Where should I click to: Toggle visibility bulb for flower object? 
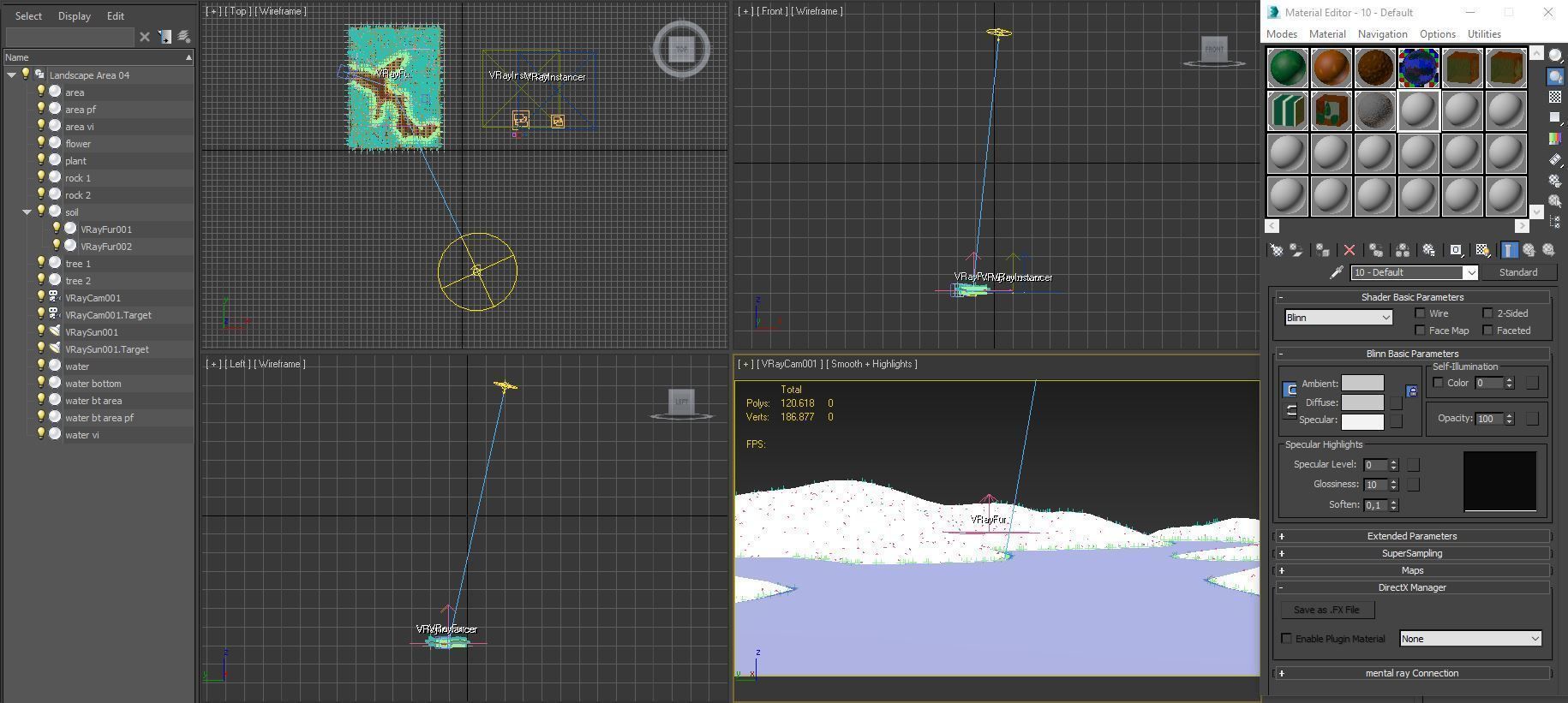40,143
